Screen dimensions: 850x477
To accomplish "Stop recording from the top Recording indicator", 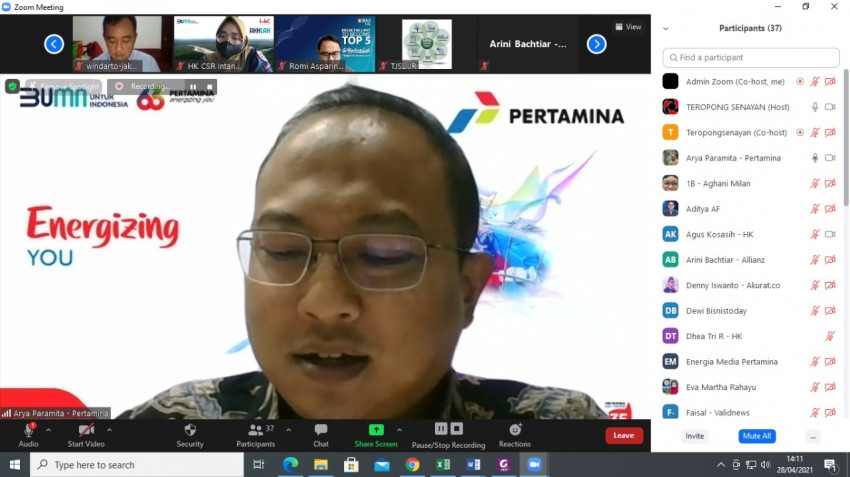I will (209, 87).
